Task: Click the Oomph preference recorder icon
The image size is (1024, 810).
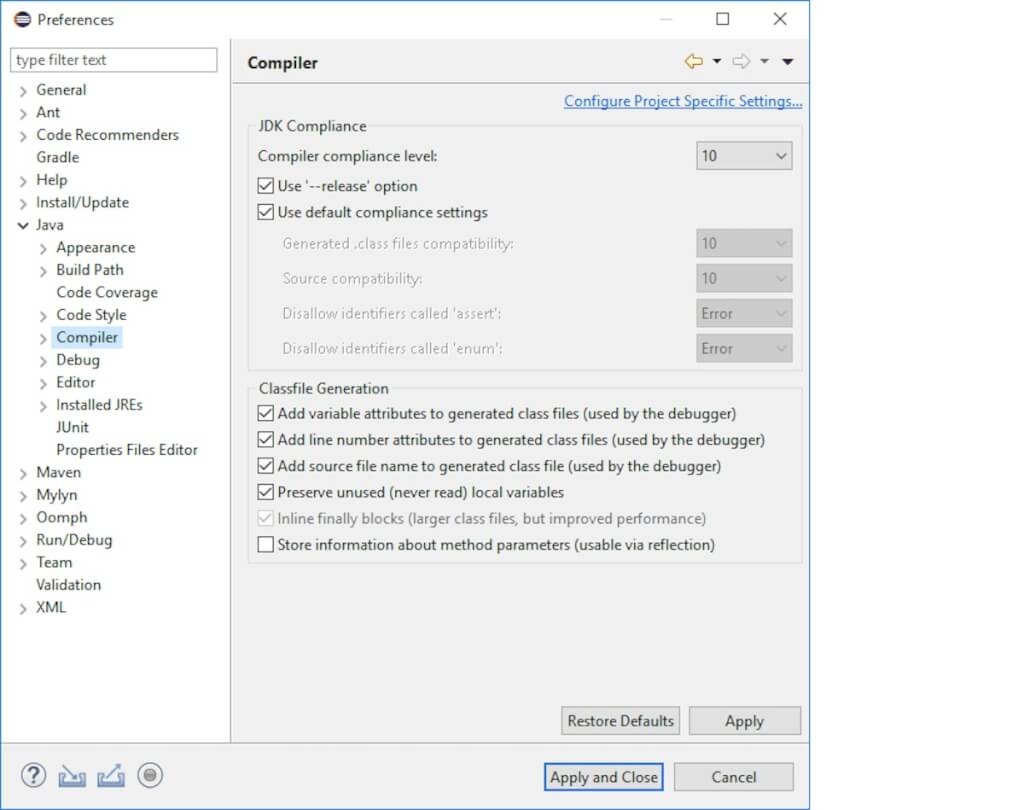Action: [x=150, y=775]
